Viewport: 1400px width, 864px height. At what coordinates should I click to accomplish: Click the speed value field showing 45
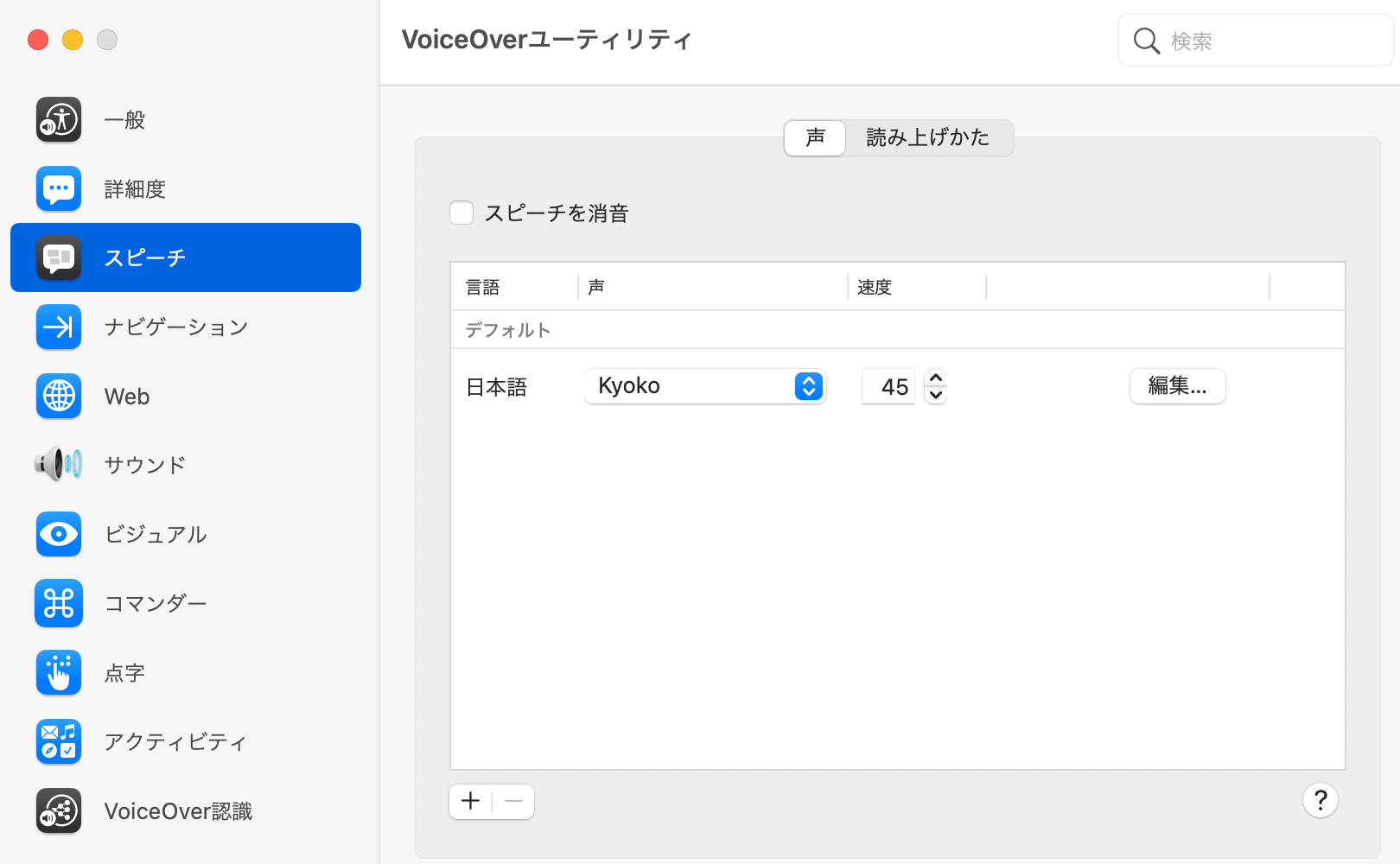point(888,386)
